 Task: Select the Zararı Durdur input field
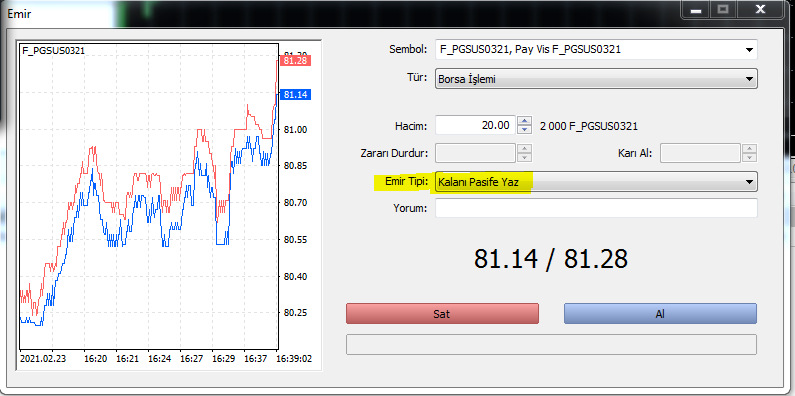476,153
